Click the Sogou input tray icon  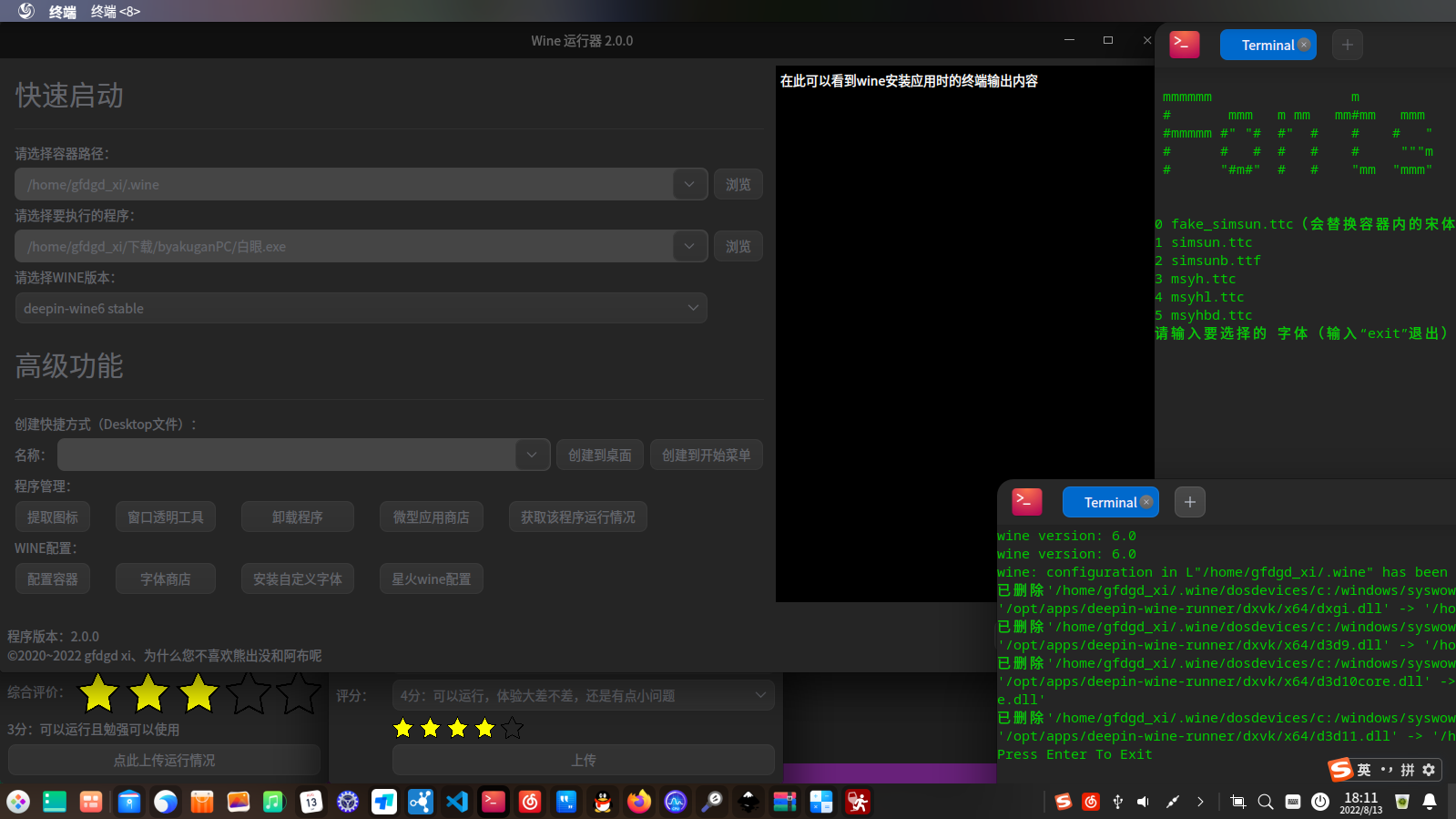[1063, 802]
